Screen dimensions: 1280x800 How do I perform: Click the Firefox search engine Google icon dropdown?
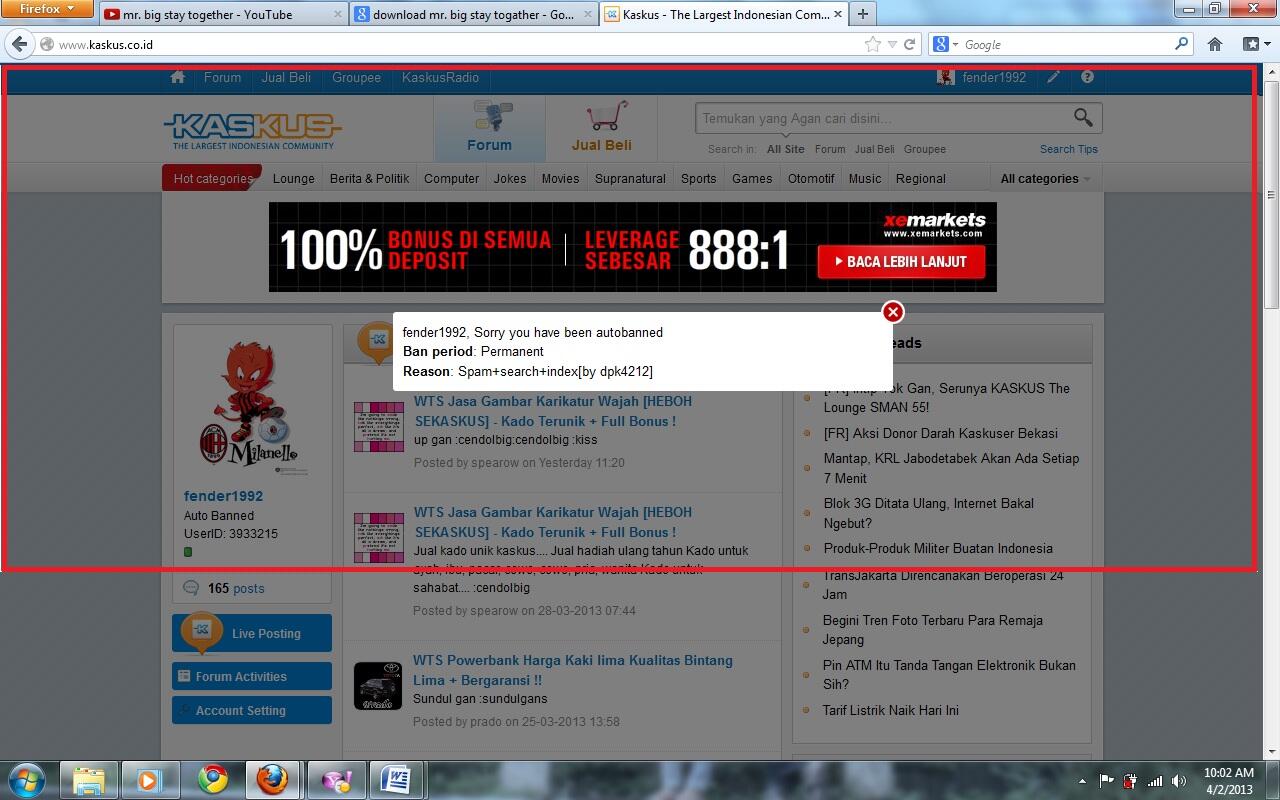click(x=944, y=44)
